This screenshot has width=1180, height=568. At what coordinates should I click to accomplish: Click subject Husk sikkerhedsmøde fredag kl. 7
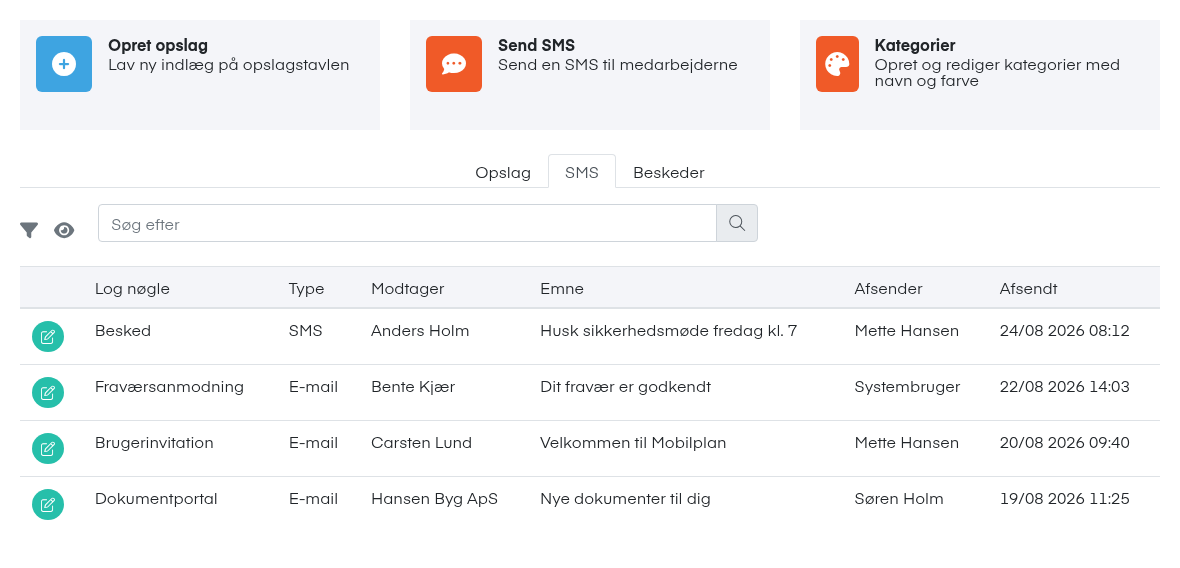[x=668, y=331]
